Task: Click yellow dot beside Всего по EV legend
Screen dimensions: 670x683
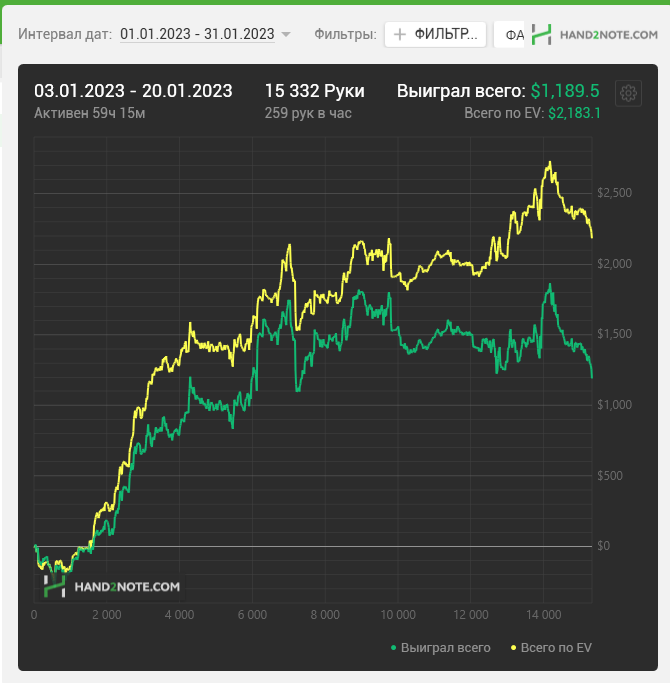Action: click(x=513, y=648)
